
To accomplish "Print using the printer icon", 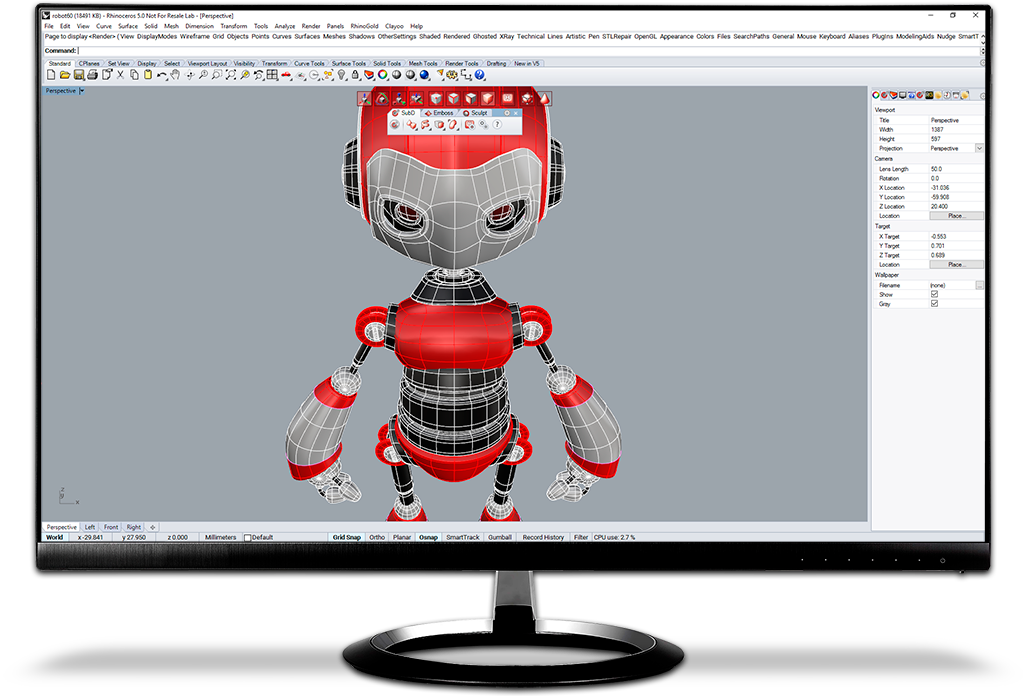I will [x=93, y=75].
